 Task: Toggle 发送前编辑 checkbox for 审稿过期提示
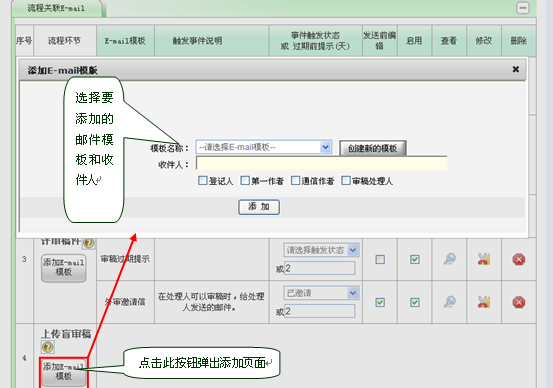coord(380,260)
